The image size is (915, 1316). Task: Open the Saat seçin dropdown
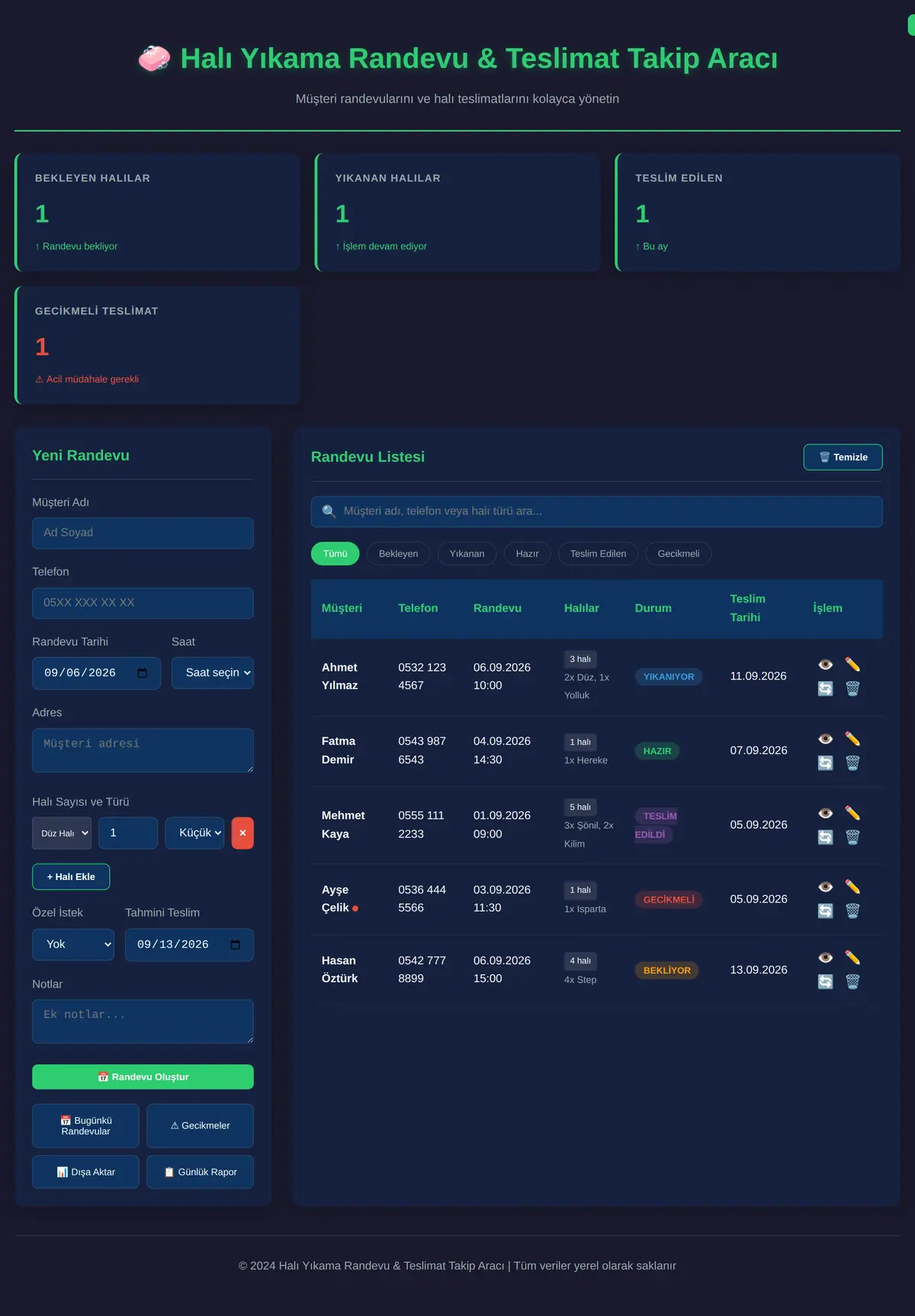click(x=213, y=673)
